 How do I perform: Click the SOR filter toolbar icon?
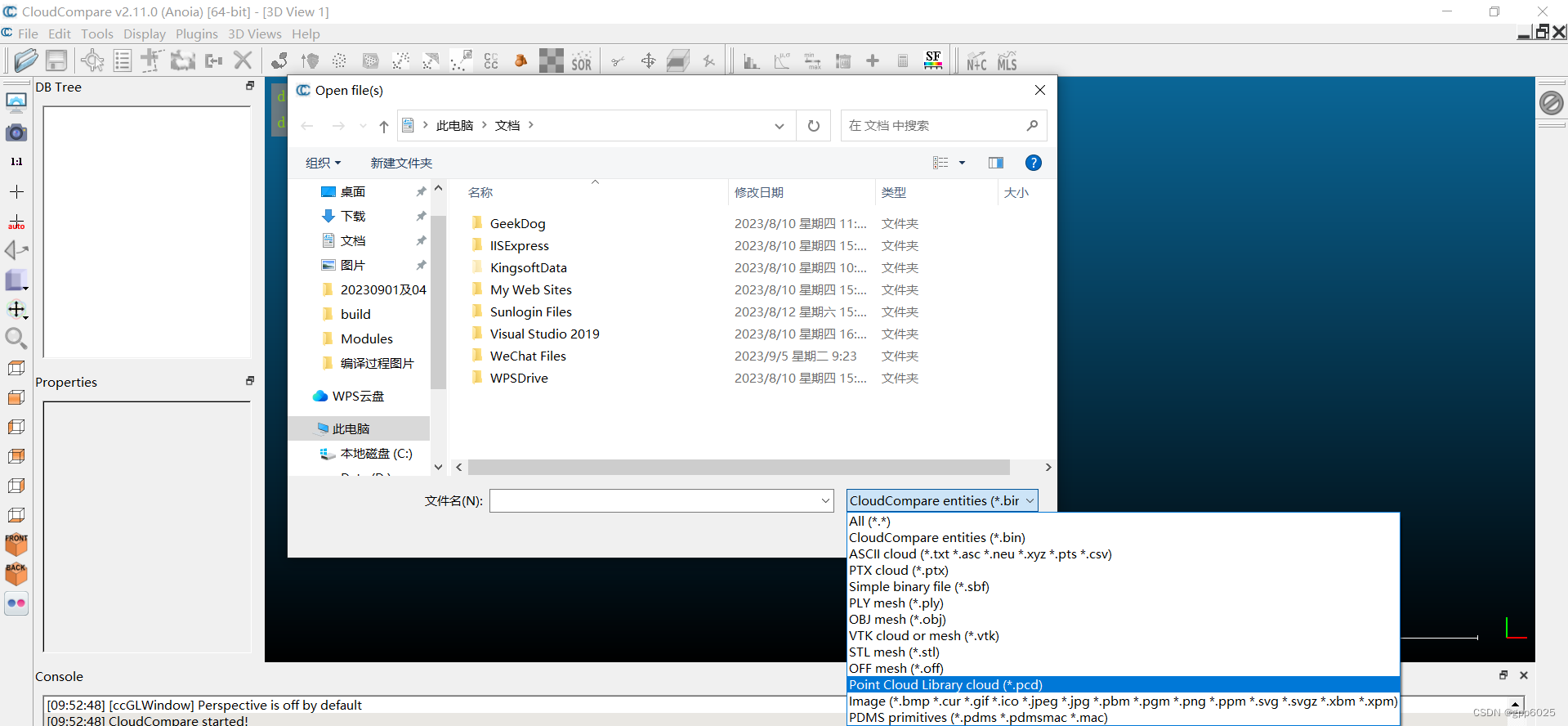click(581, 62)
